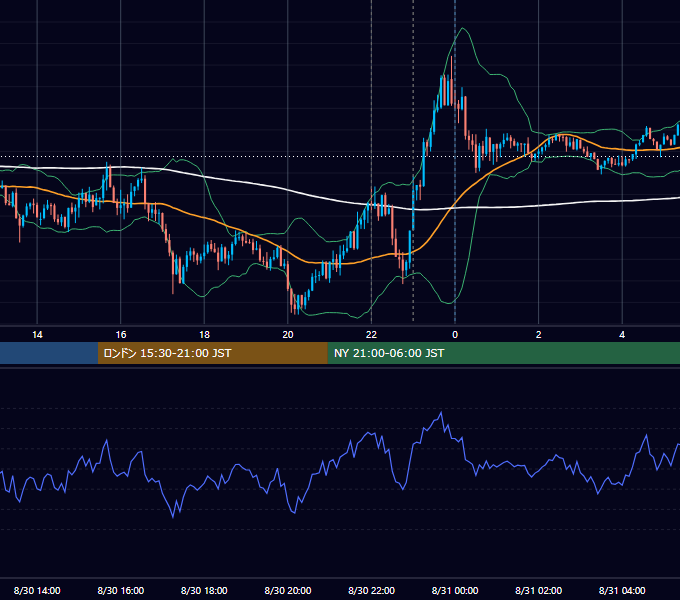The height and width of the screenshot is (600, 680).
Task: Click the blue session bar before the London bar
Action: 49,353
